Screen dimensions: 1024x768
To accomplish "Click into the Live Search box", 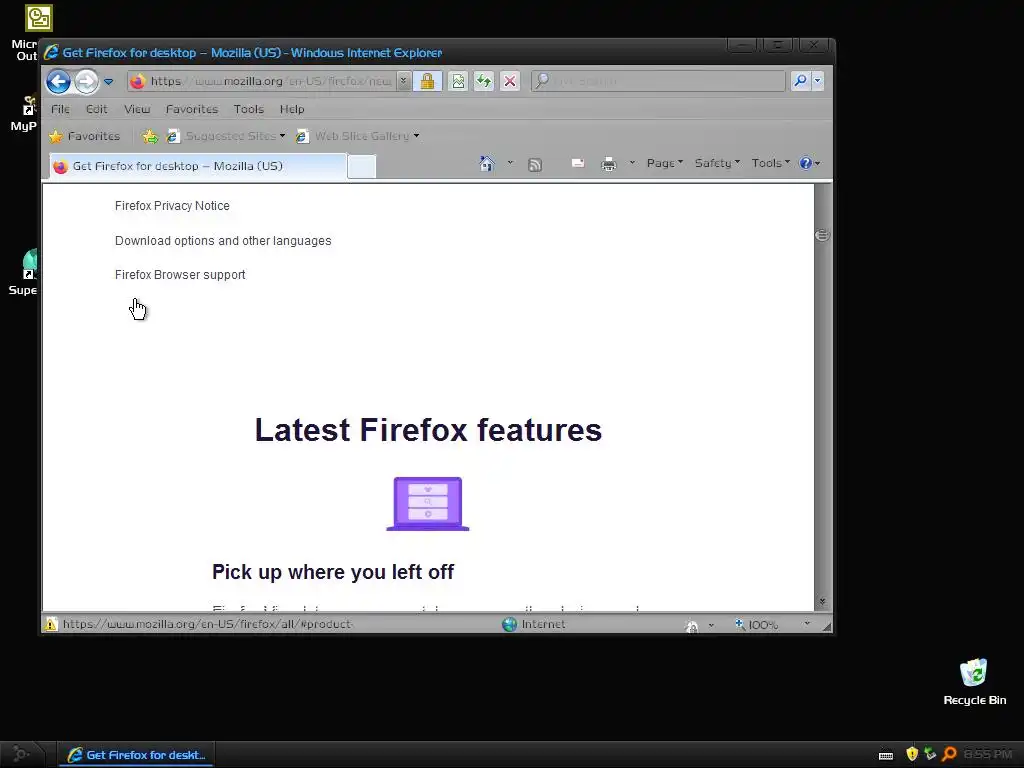I will 658,81.
